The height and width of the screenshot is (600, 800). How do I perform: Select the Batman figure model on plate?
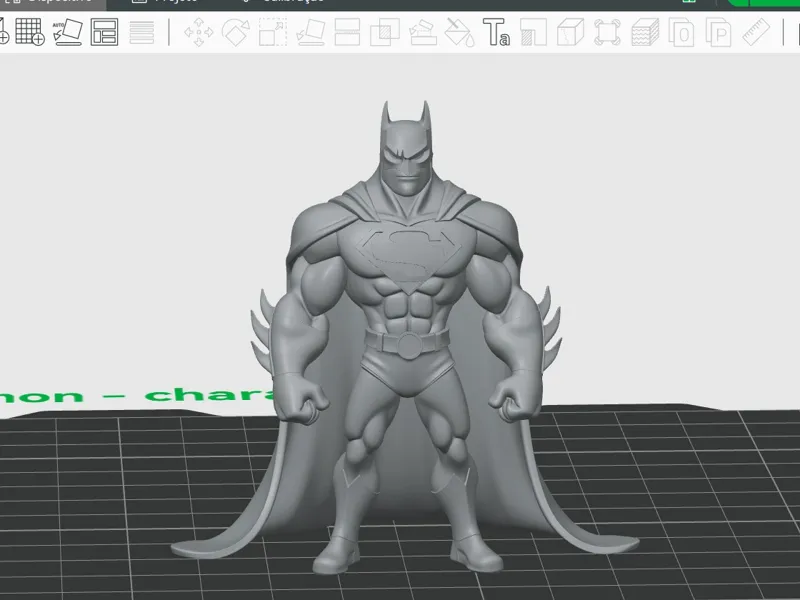tap(406, 337)
